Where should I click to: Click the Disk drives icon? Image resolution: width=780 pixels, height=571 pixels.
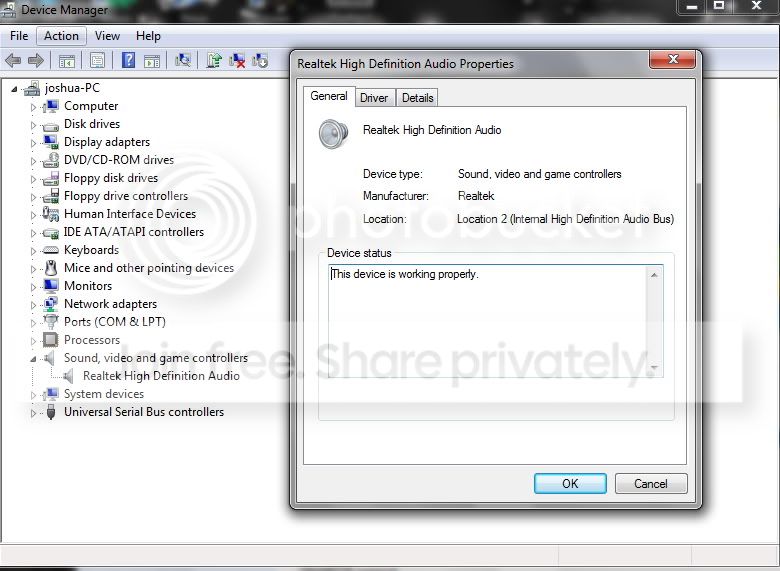51,125
